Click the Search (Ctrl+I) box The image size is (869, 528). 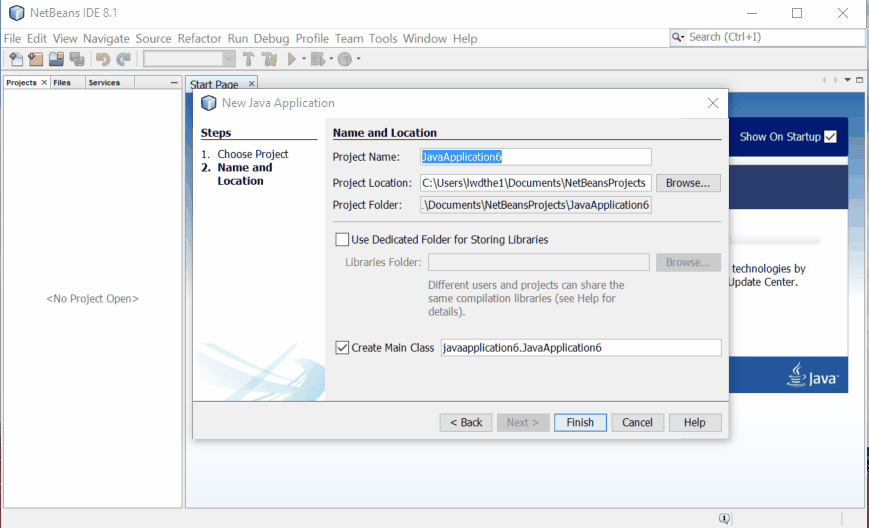click(768, 37)
